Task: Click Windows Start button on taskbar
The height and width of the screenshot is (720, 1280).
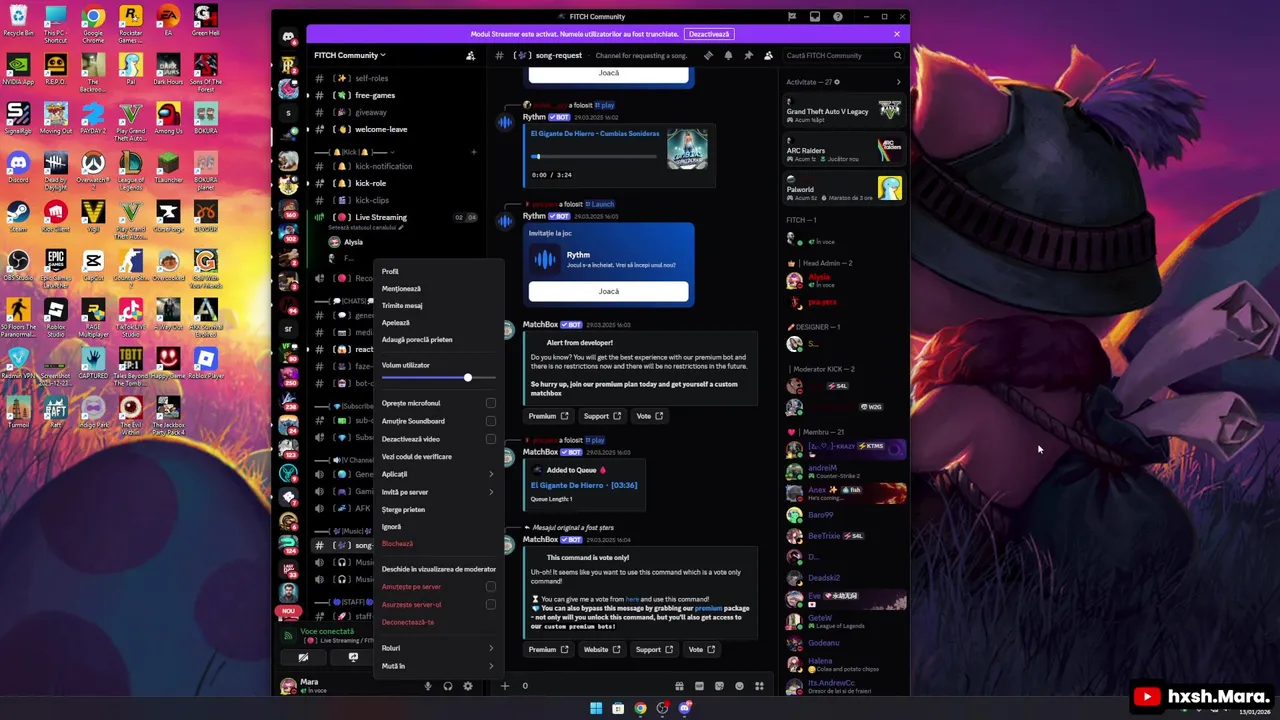Action: (596, 708)
